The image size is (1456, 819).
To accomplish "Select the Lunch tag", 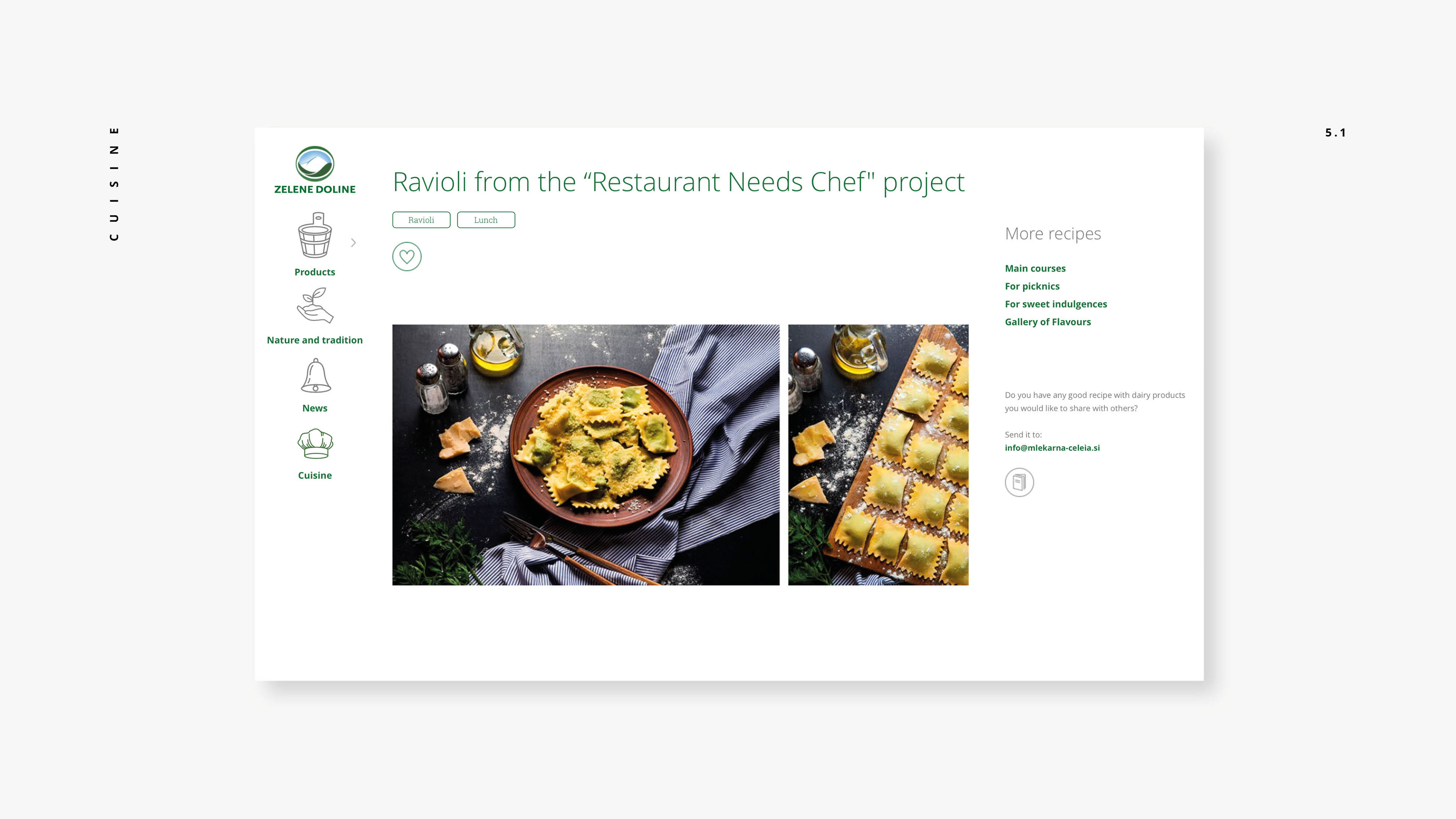I will pyautogui.click(x=486, y=220).
